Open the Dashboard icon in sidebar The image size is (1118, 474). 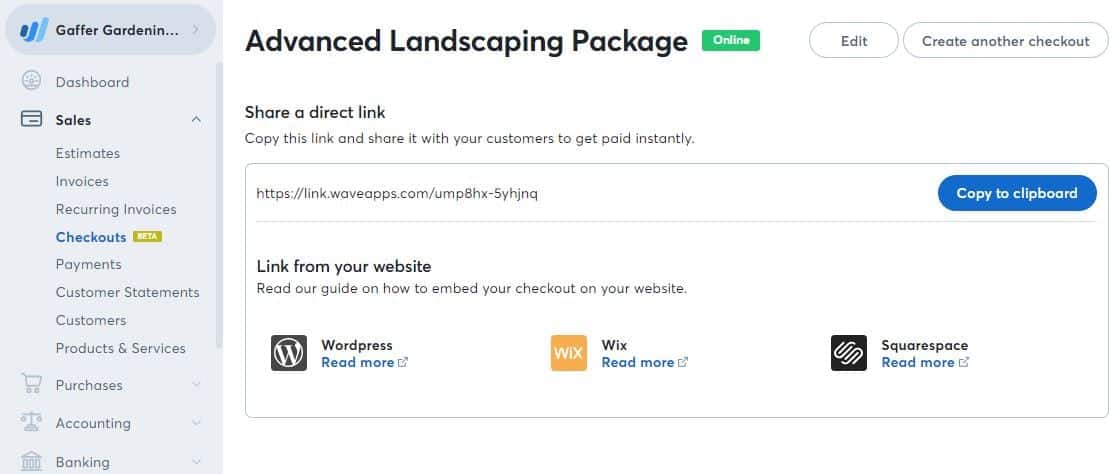pyautogui.click(x=31, y=82)
